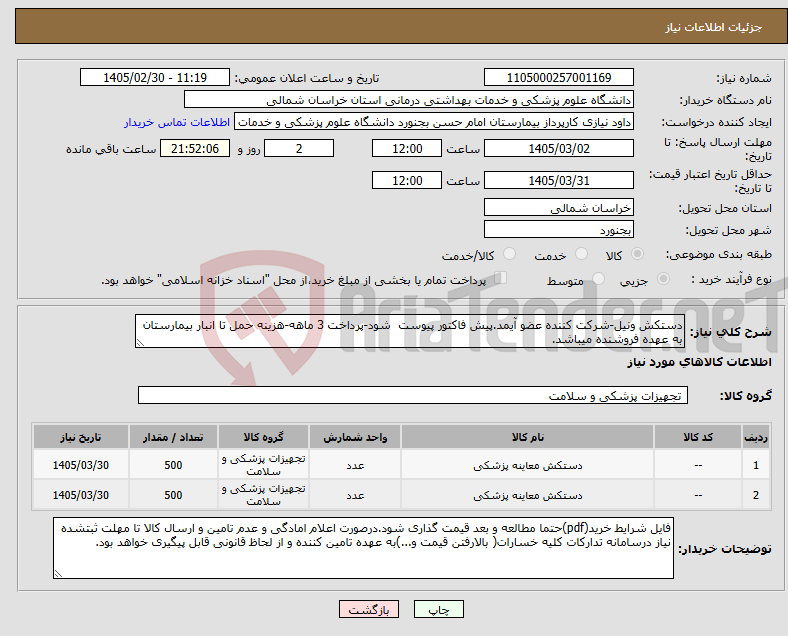This screenshot has width=788, height=636.
Task: Click need date 1405/03/30 in row 1
Action: coord(80,465)
